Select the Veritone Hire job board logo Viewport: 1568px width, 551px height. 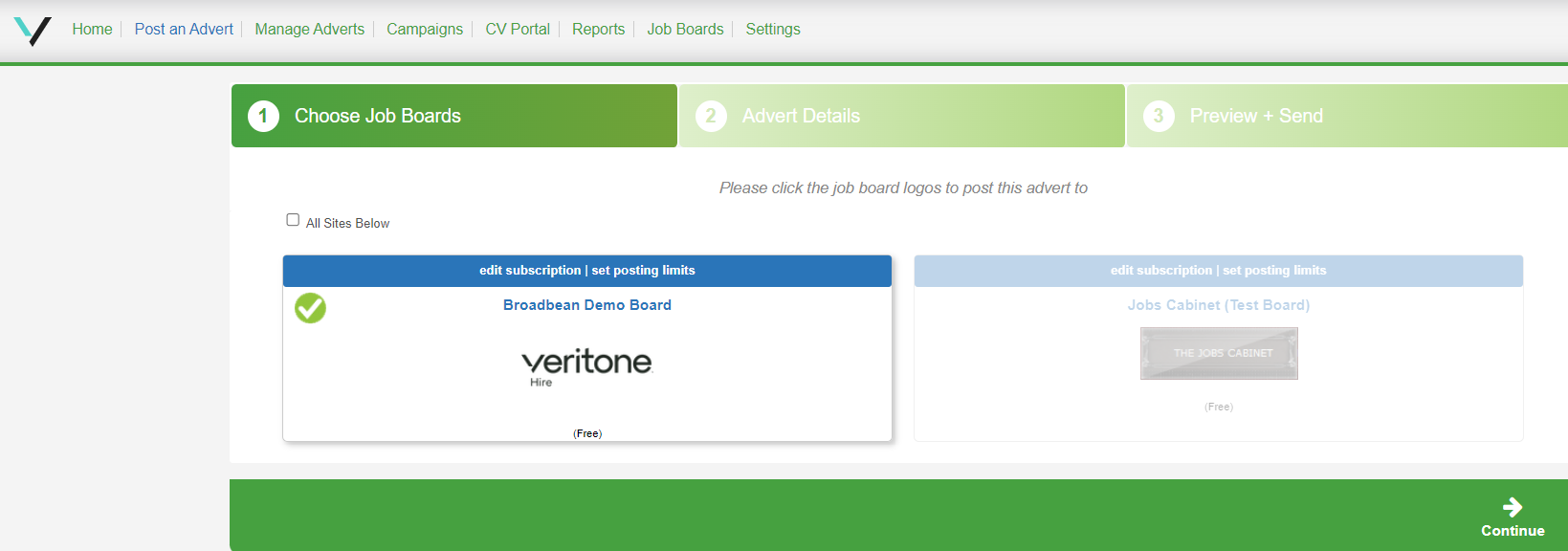tap(586, 366)
